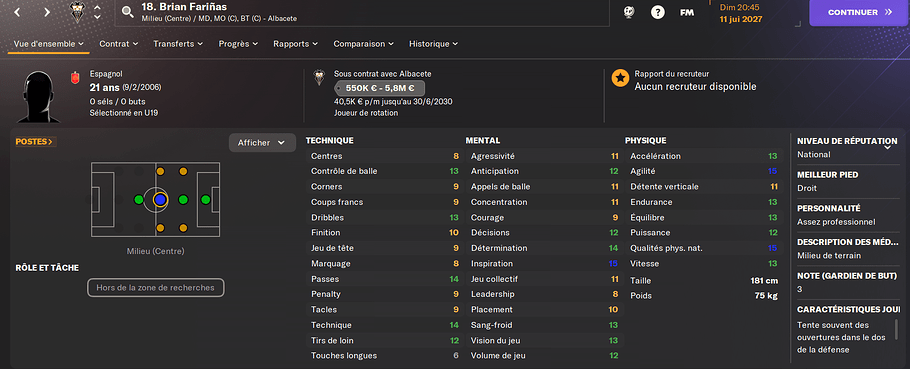Open the help question mark icon
Image resolution: width=910 pixels, height=369 pixels.
(658, 12)
